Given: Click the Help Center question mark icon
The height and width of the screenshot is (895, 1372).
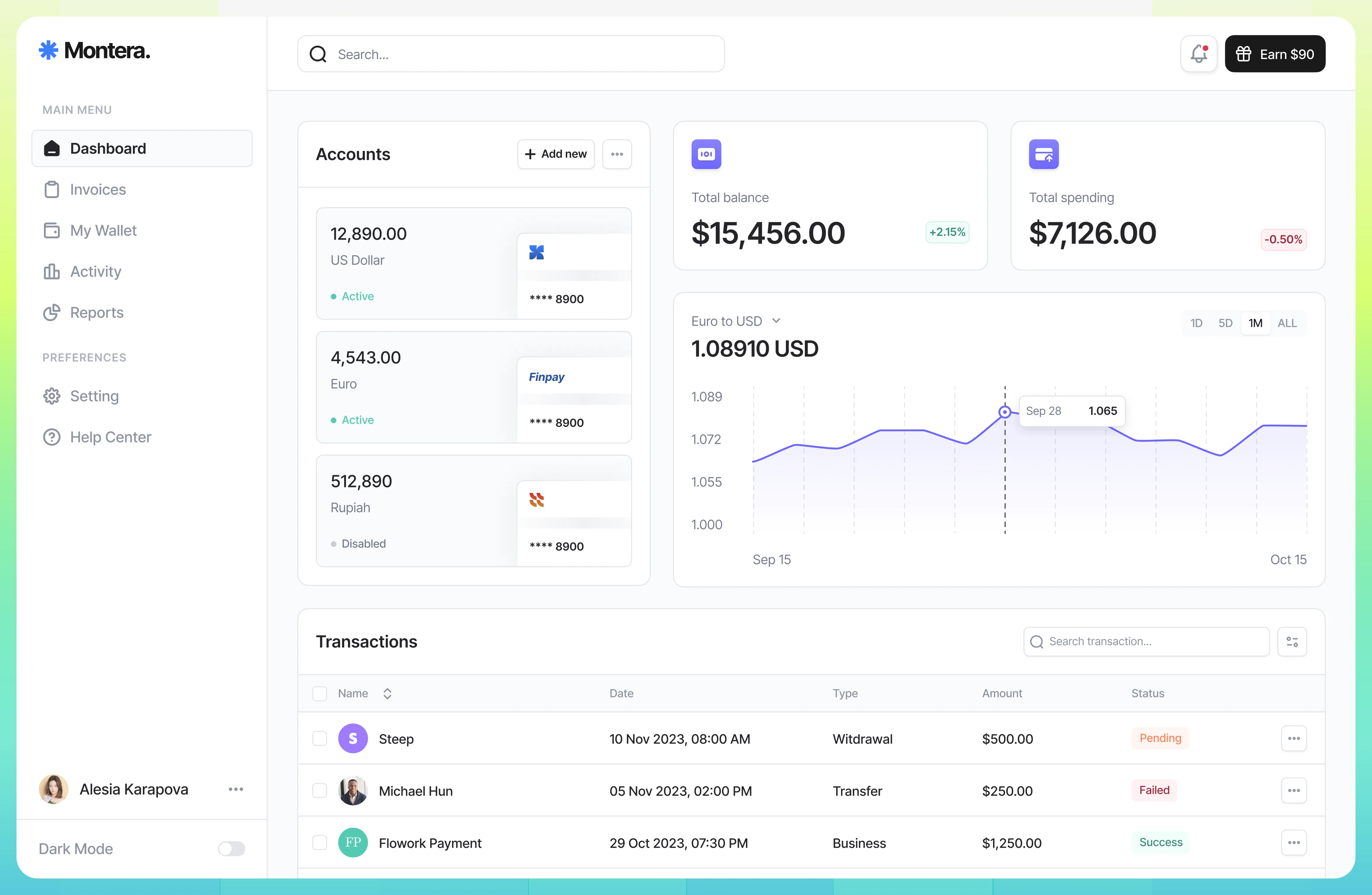Looking at the screenshot, I should point(52,437).
